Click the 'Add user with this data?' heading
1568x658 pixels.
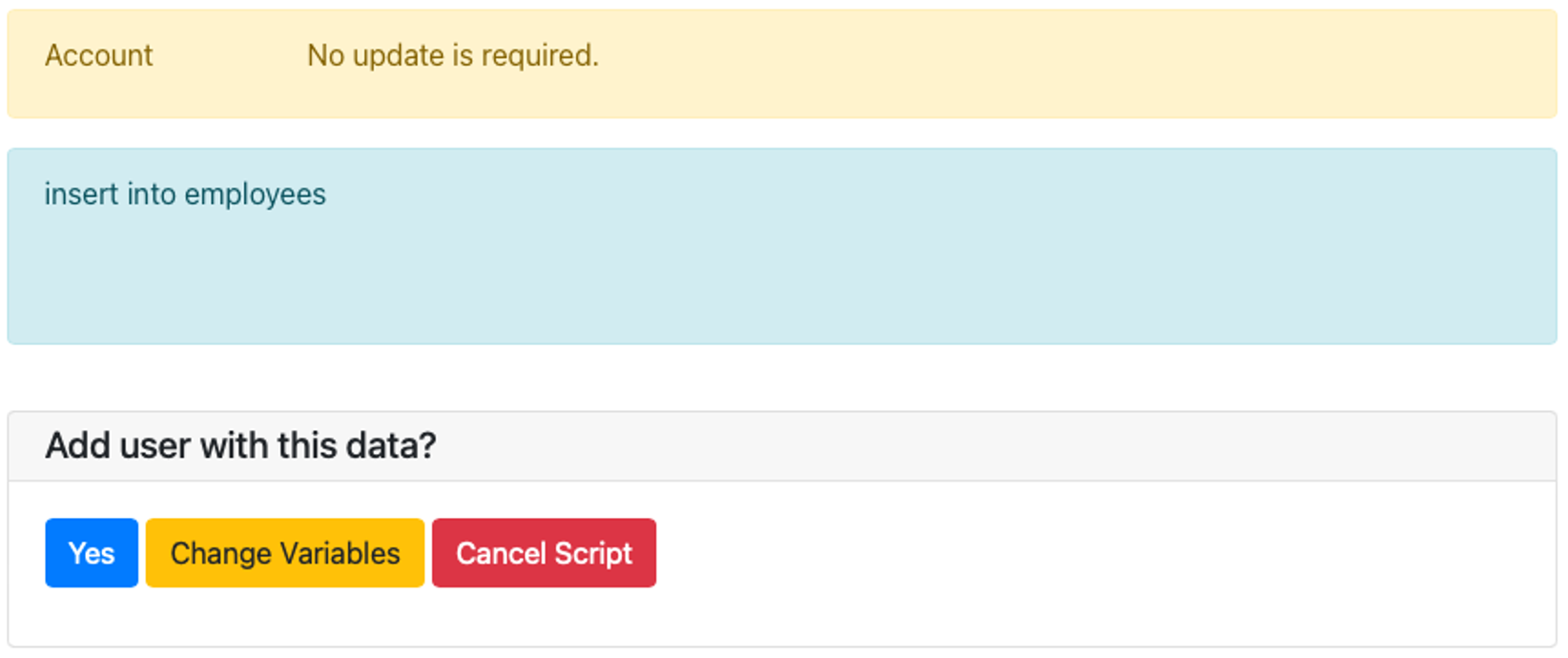(240, 445)
